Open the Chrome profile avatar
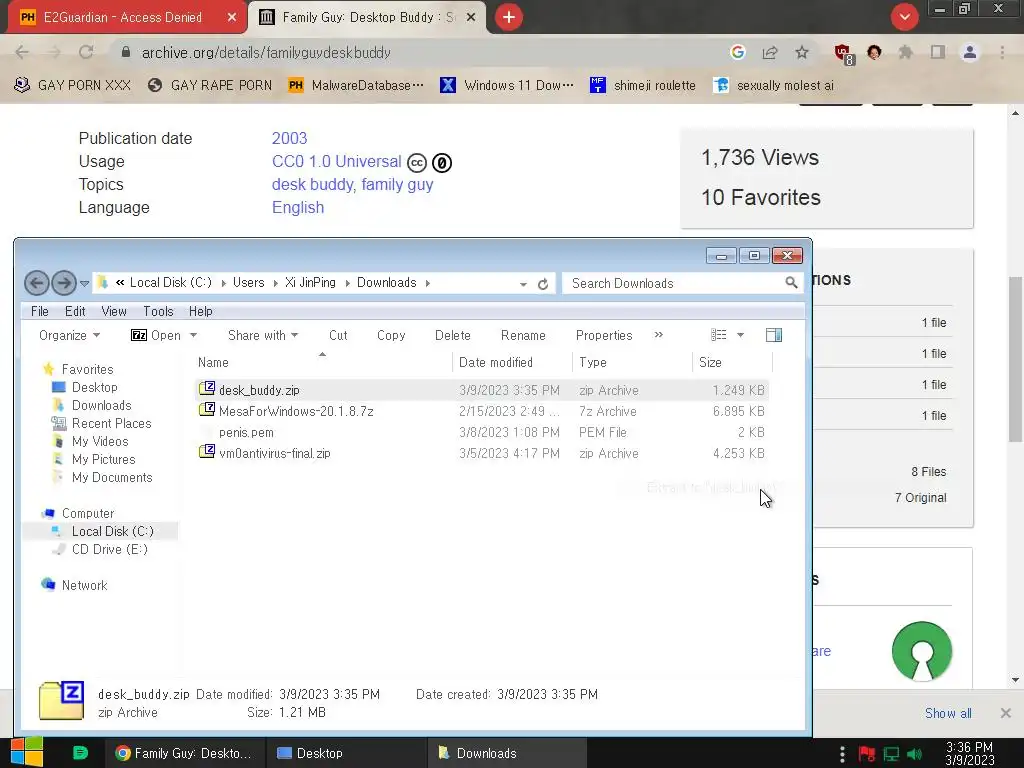 (970, 52)
